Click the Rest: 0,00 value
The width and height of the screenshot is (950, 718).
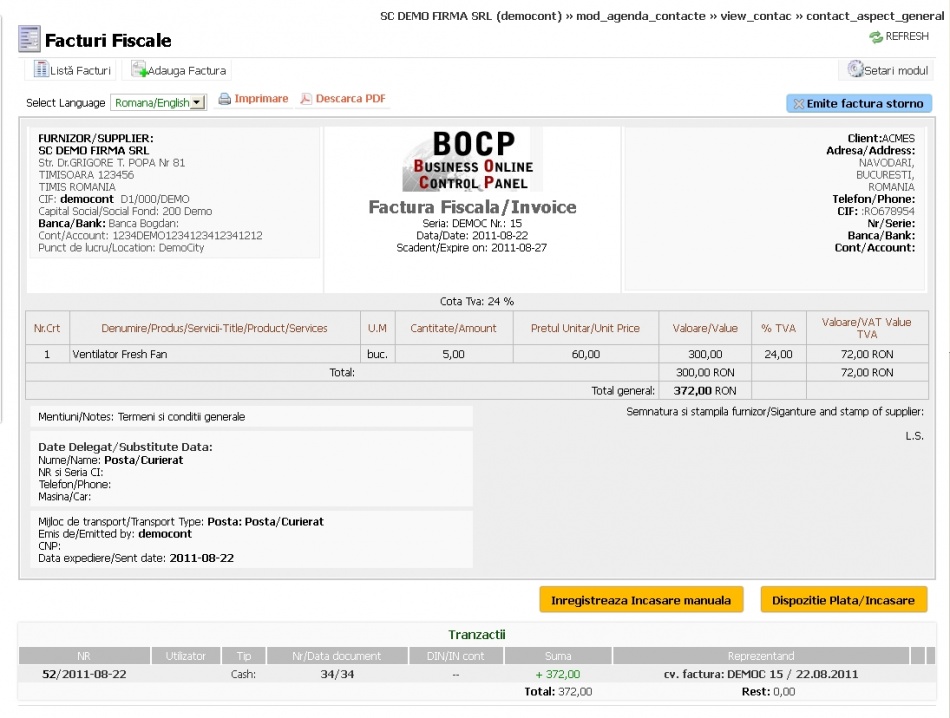coord(768,692)
